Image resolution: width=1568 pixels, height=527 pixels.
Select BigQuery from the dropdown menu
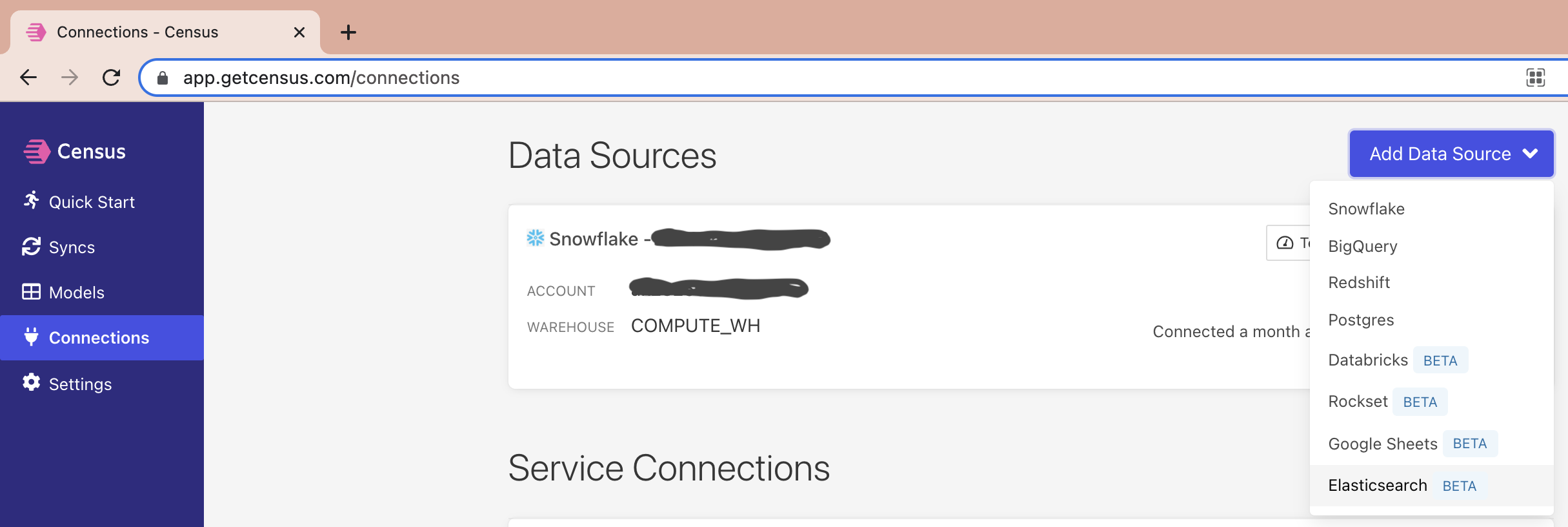[1362, 246]
